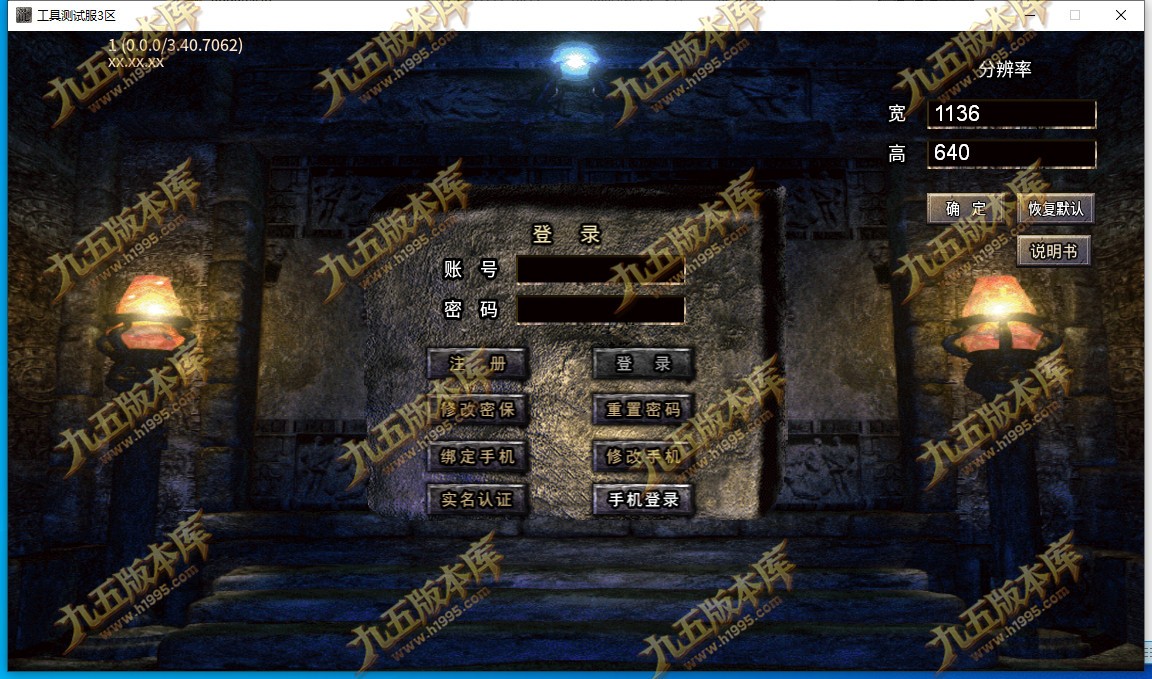
Task: Click the 重置密码 reset password button
Action: click(643, 409)
